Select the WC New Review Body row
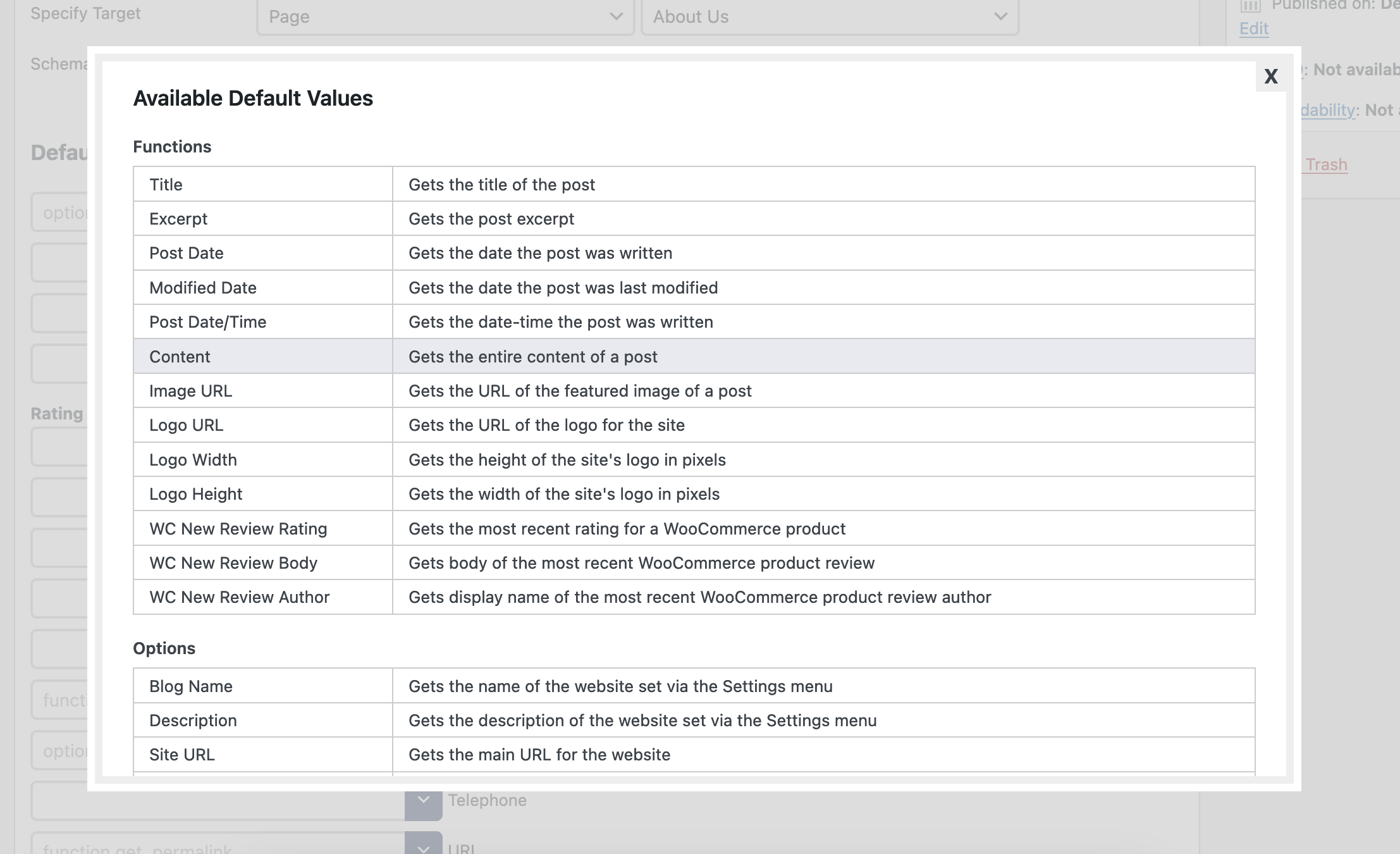 694,563
